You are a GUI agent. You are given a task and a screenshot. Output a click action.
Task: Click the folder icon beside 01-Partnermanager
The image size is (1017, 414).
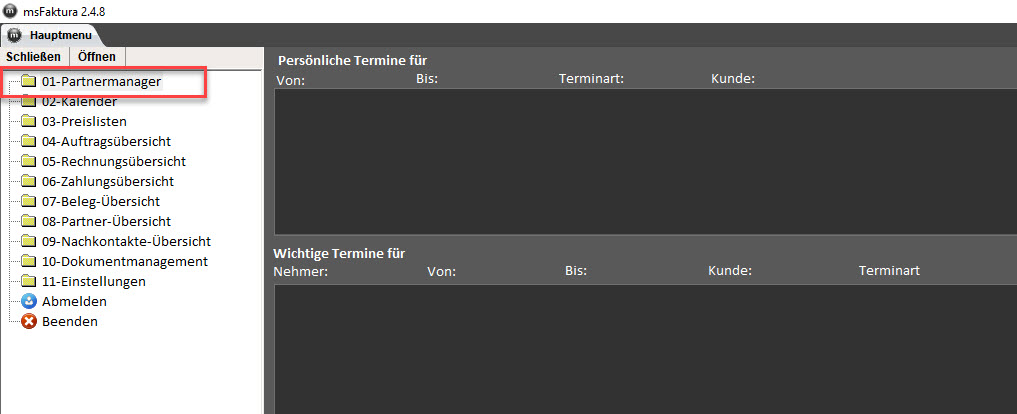[29, 82]
